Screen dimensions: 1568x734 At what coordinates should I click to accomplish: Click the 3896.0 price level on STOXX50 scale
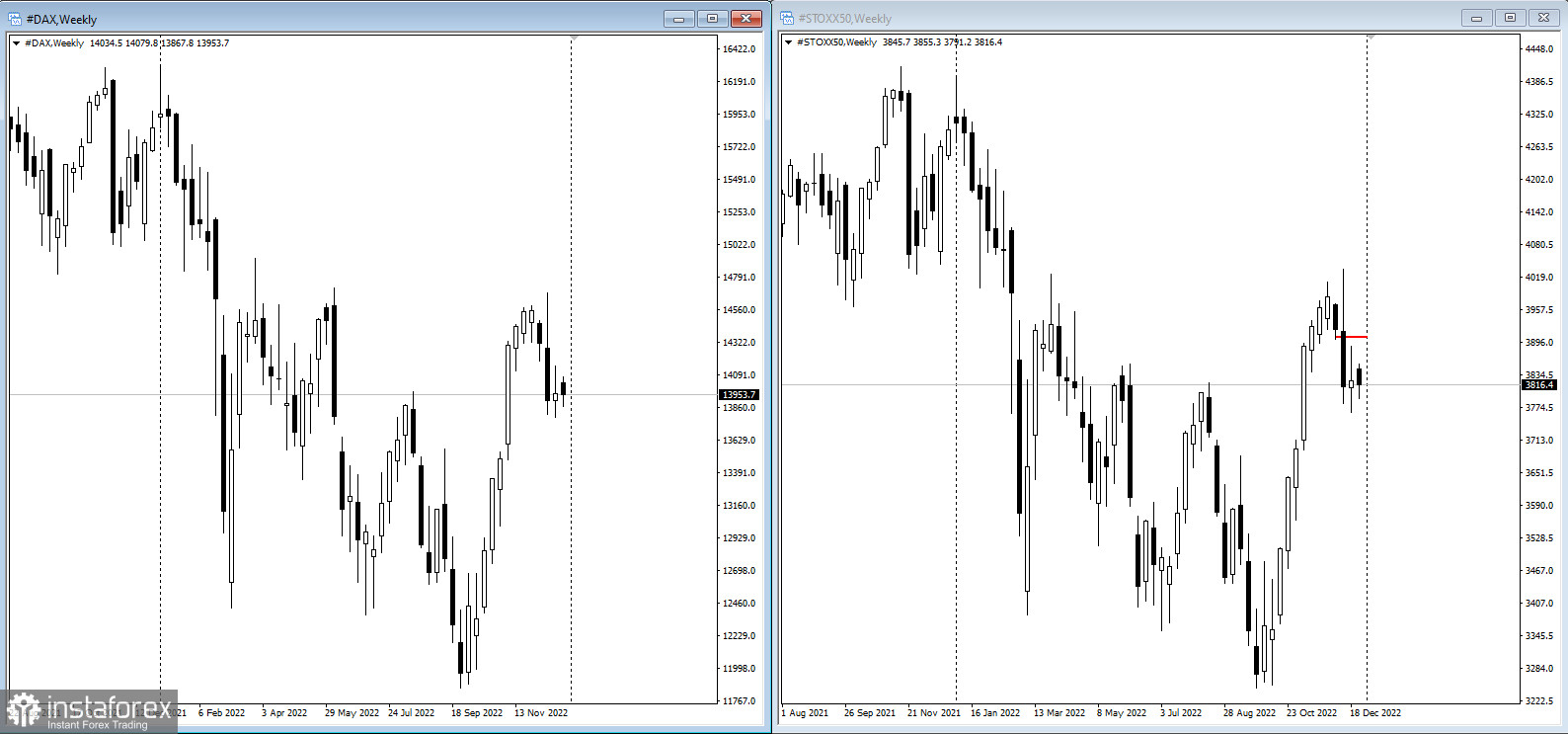(x=1538, y=343)
